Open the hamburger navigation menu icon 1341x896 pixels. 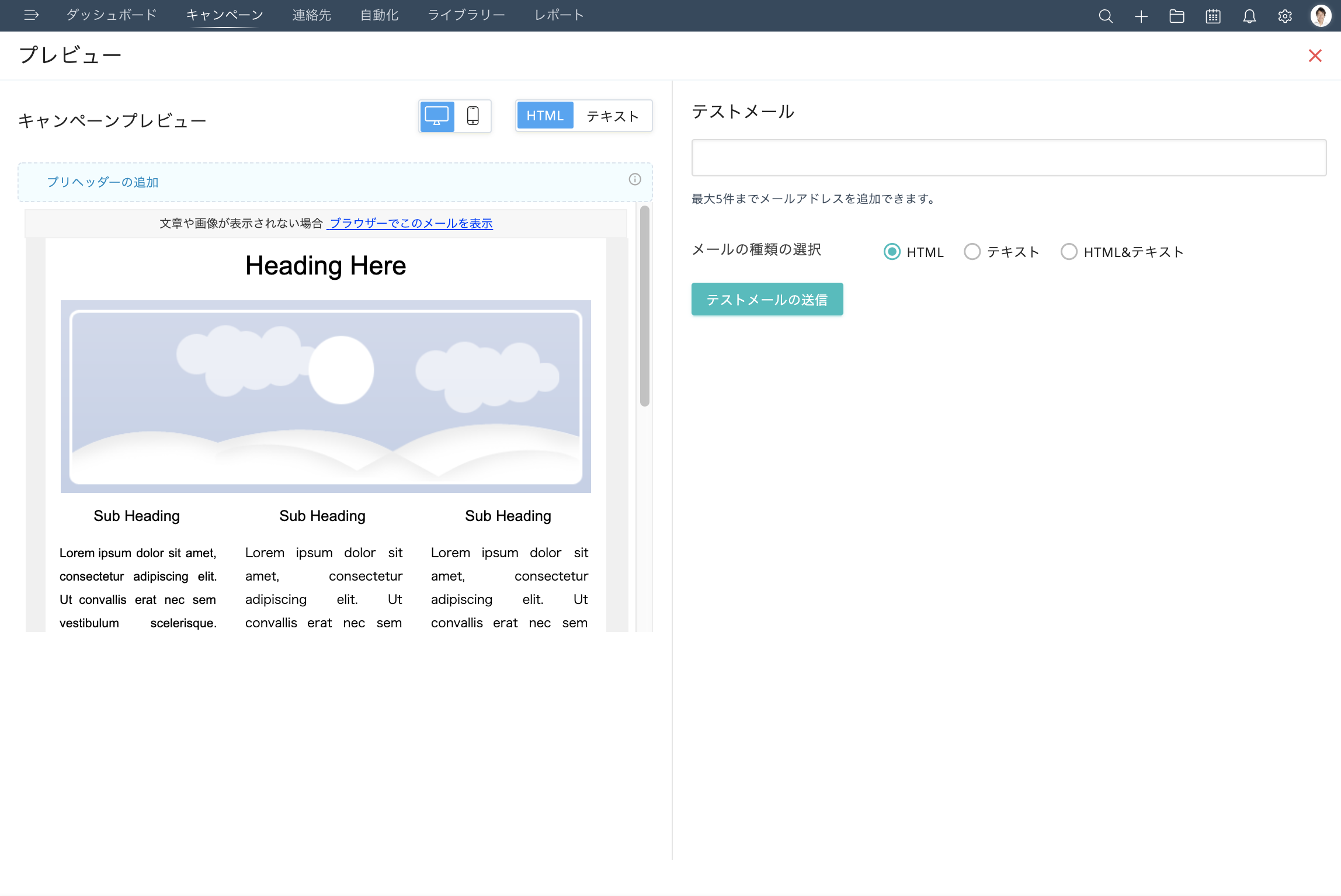(31, 15)
